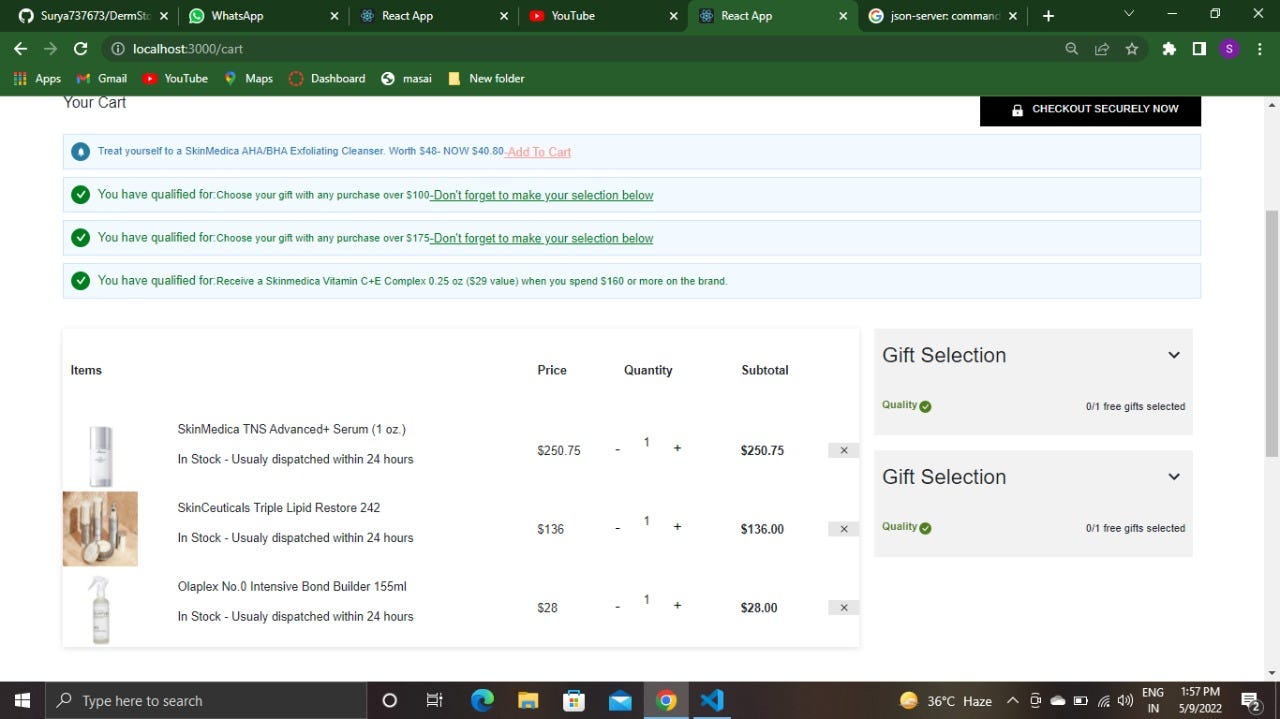Close the WhatsApp tab

click(334, 16)
